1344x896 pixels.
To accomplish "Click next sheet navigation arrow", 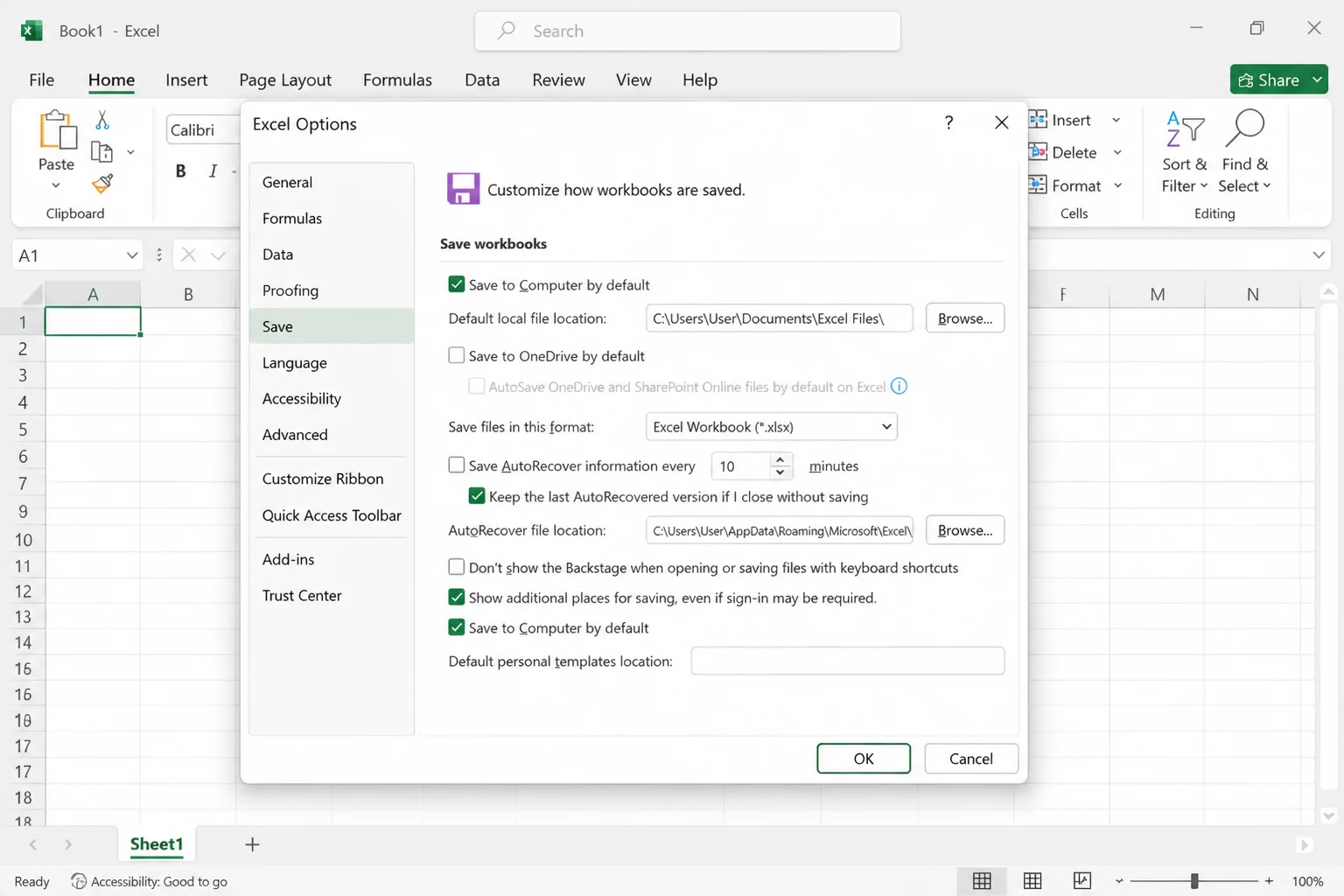I will (x=67, y=844).
